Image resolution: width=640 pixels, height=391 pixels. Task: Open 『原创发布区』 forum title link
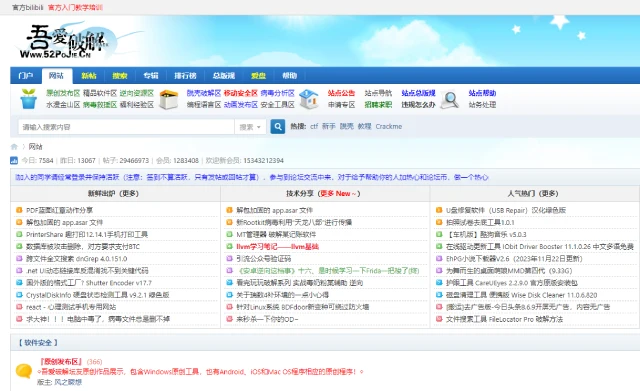pos(61,362)
